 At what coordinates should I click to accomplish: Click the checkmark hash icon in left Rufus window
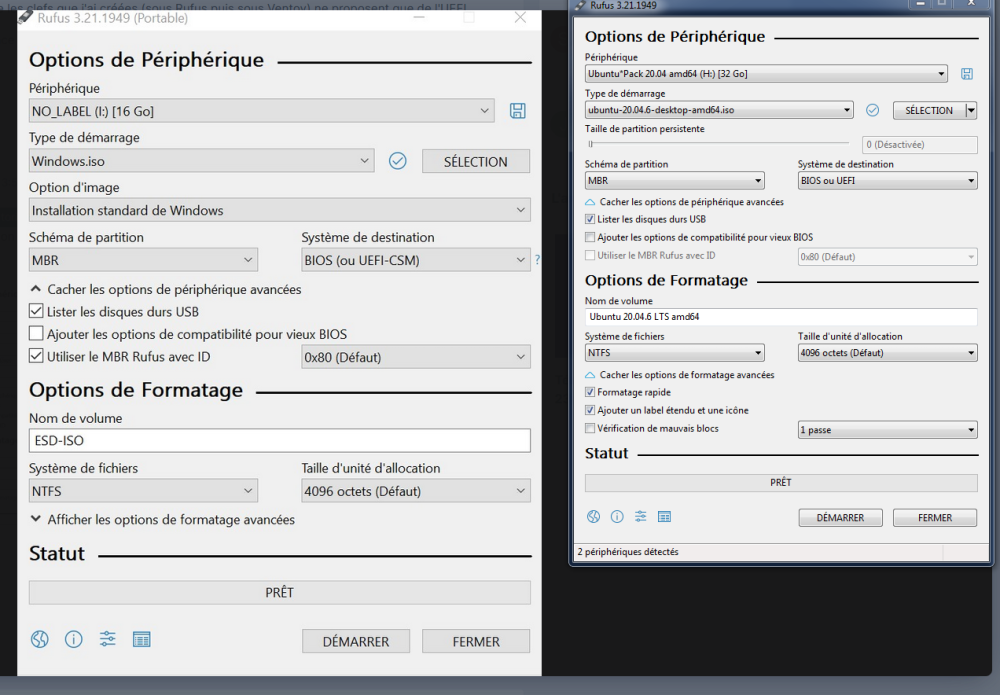click(x=397, y=161)
